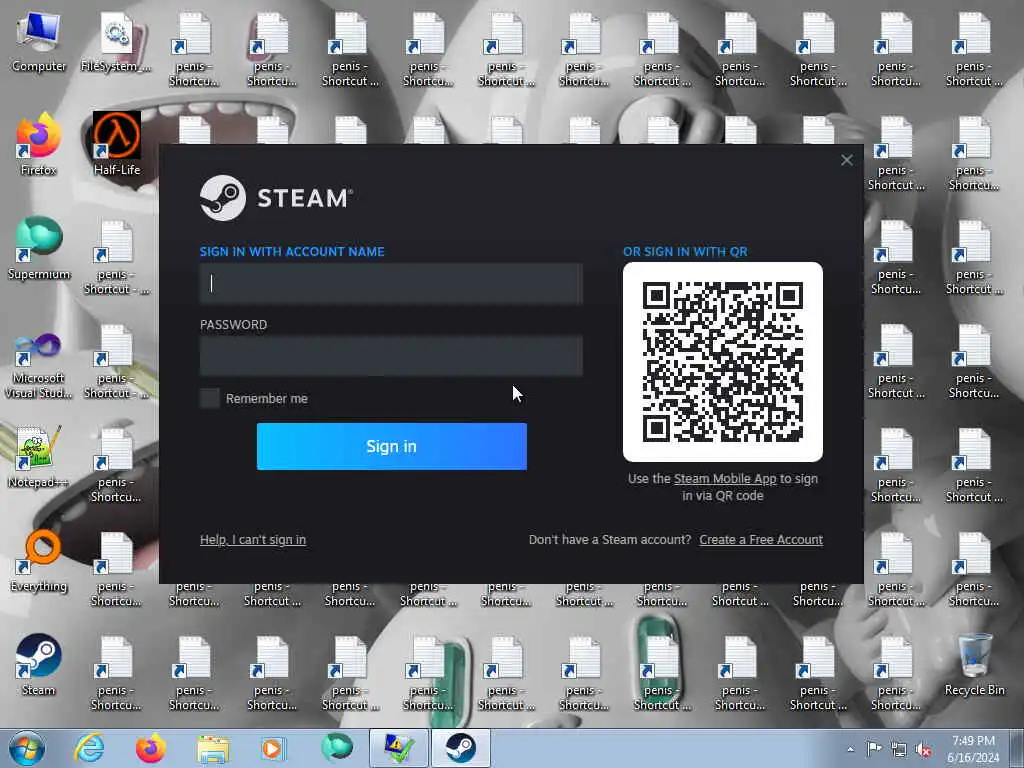Select the Supermium desktop shortcut
Image resolution: width=1024 pixels, height=768 pixels.
click(x=39, y=249)
